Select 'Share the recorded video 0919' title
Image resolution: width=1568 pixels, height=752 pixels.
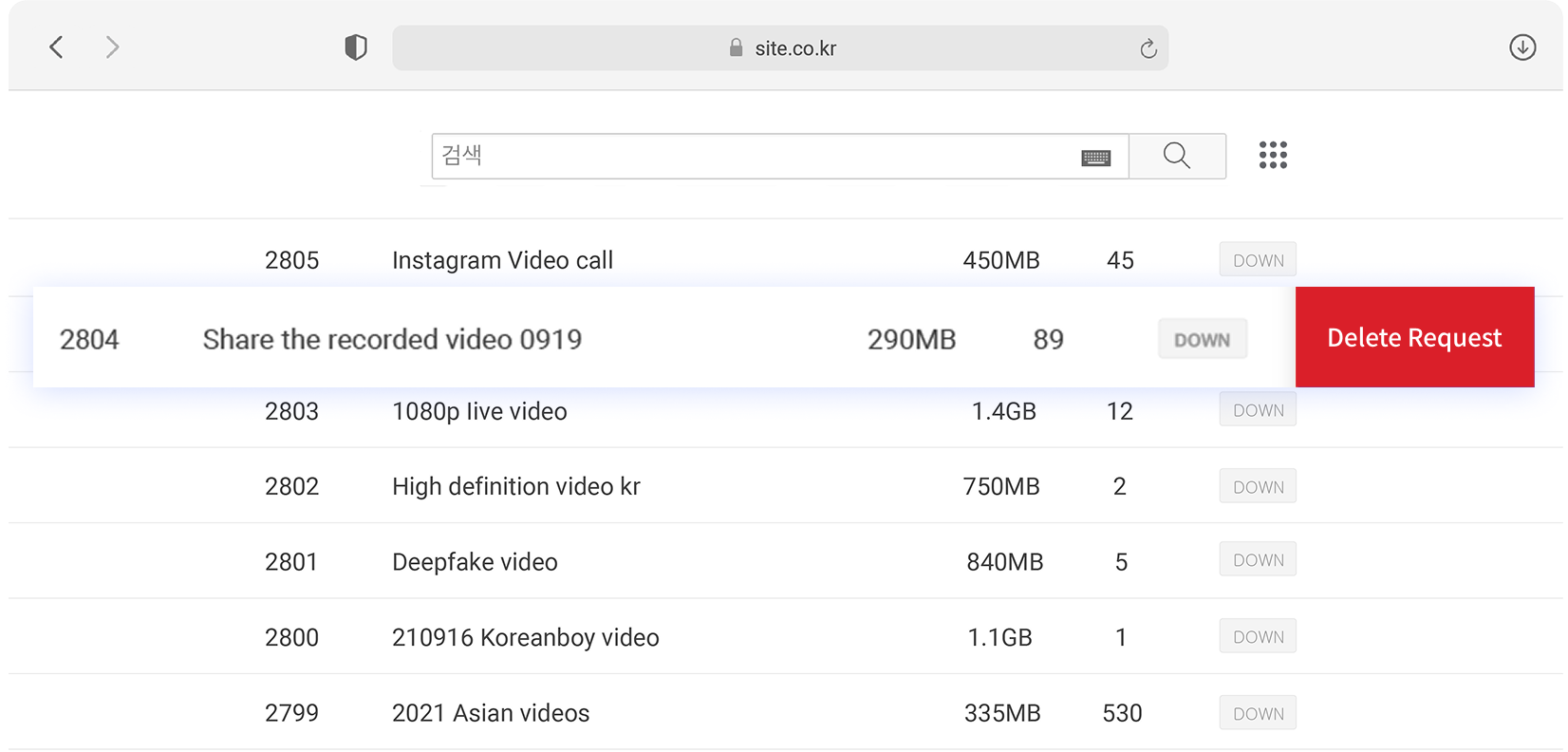tap(392, 339)
